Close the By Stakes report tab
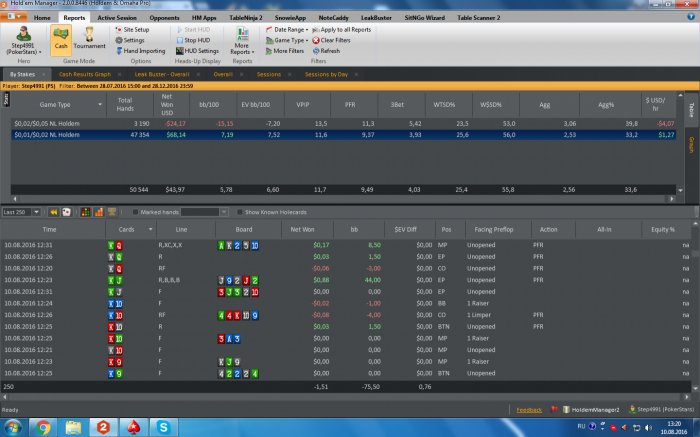Viewport: 700px width, 437px height. point(44,75)
